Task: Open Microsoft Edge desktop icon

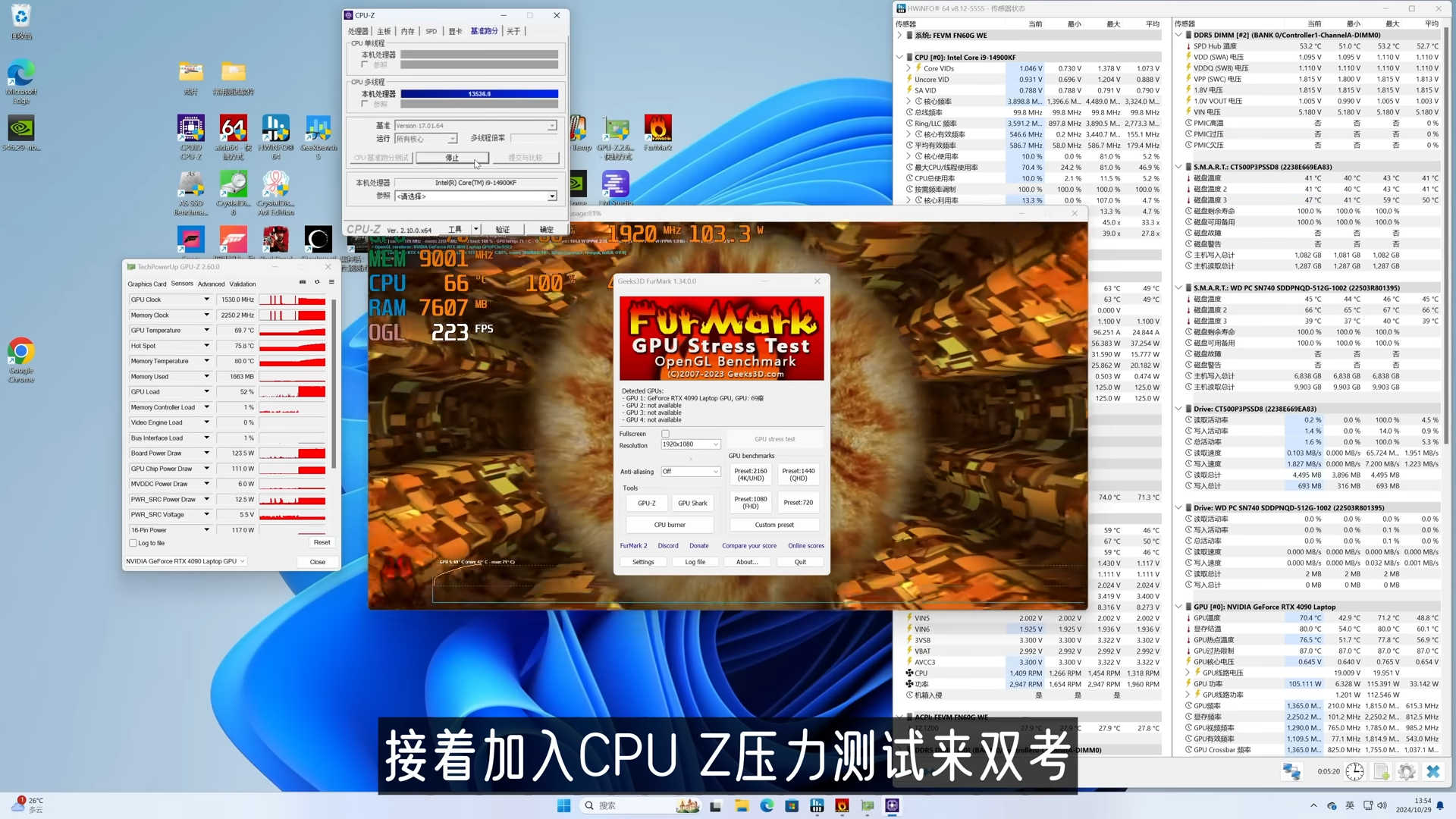Action: 21,81
